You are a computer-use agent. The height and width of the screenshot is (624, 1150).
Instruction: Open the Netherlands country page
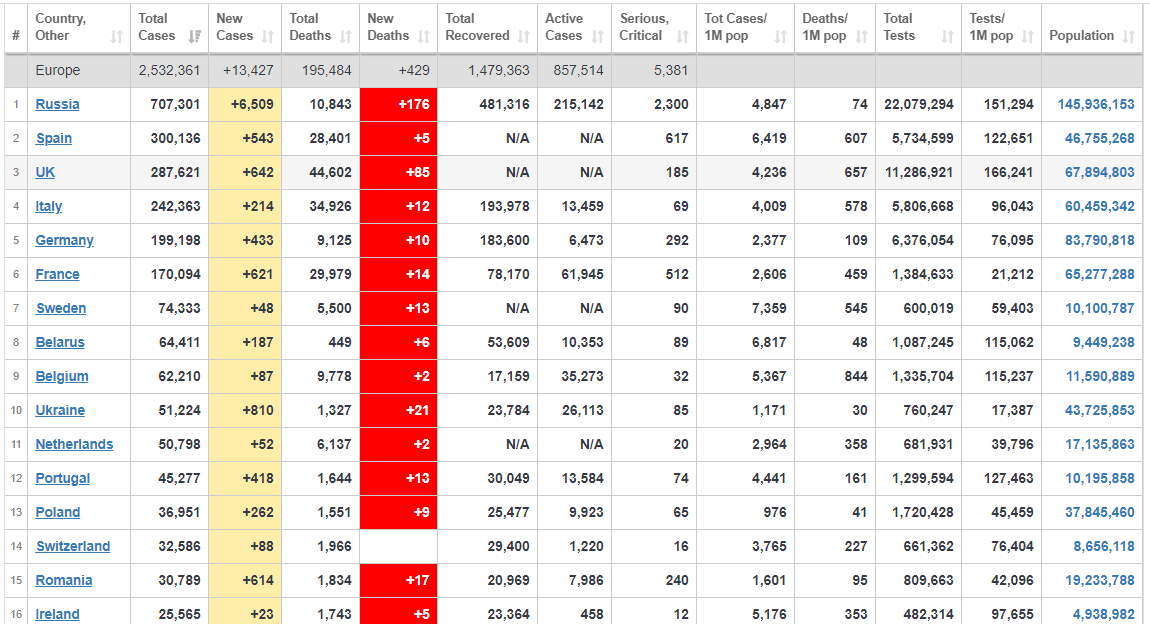click(74, 444)
